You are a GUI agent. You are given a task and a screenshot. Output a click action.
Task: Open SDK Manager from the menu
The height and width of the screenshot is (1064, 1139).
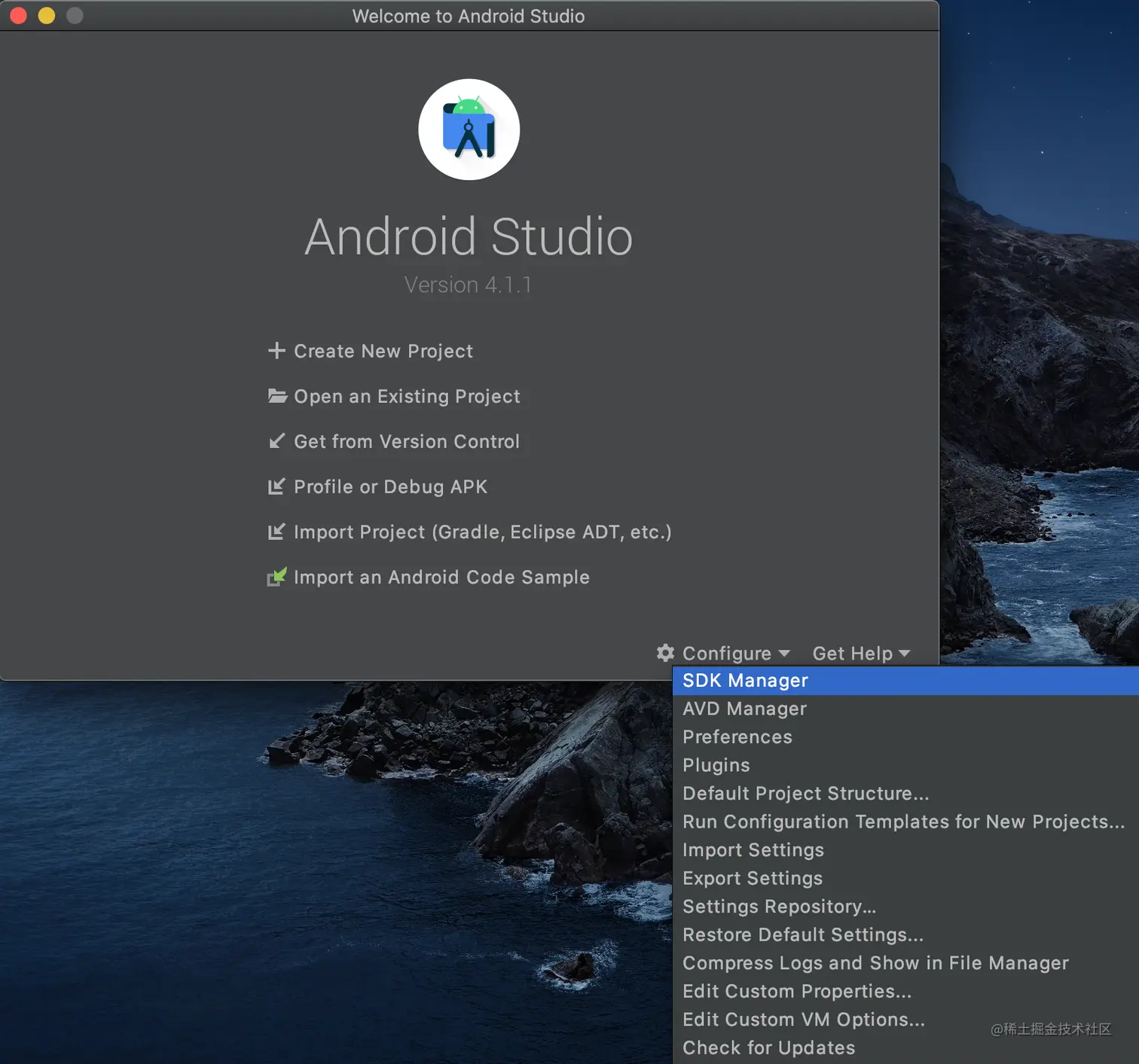[x=745, y=681]
